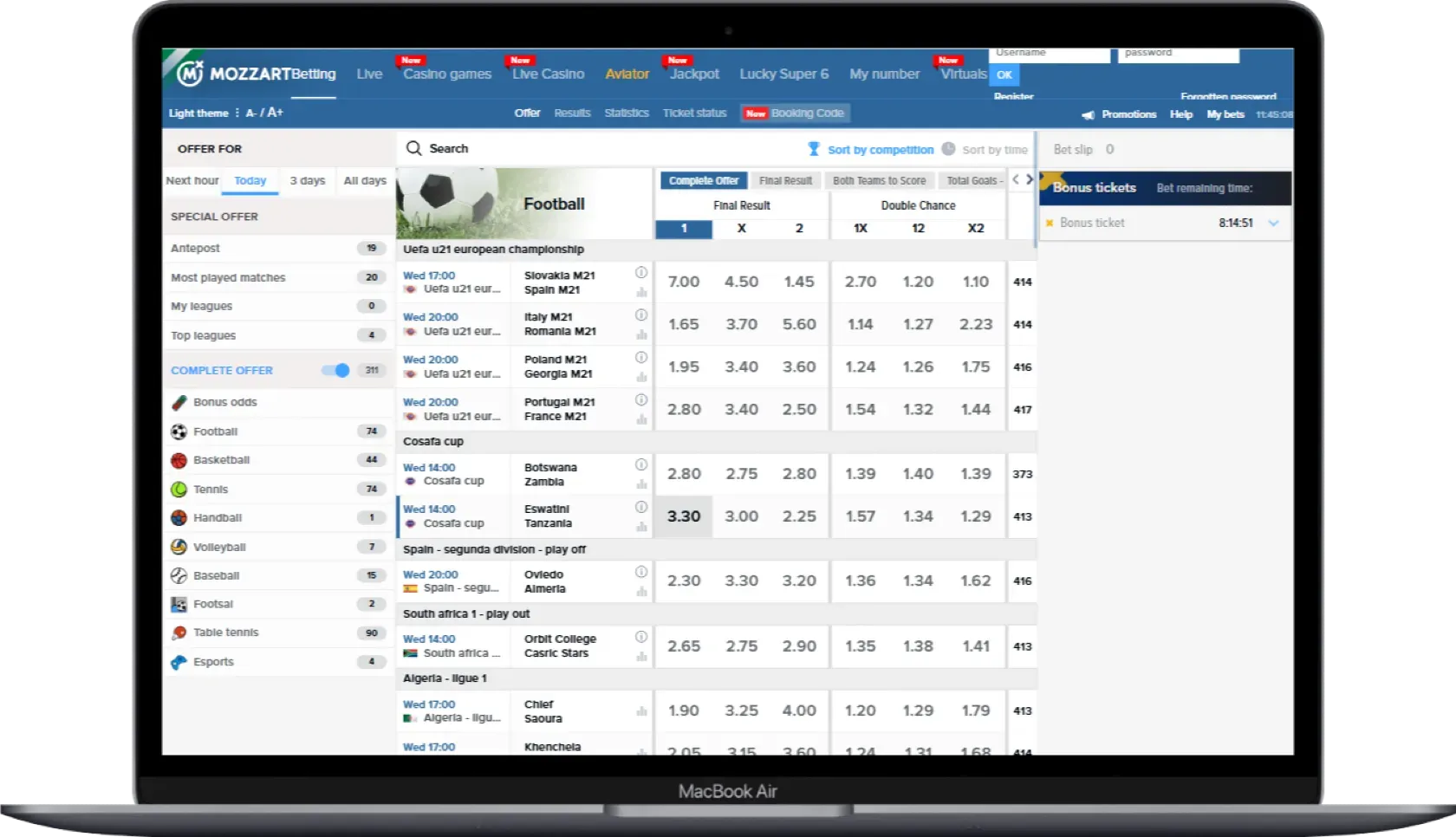Select highlighted 3.30 odds for Eswatini
Image resolution: width=1456 pixels, height=837 pixels.
[684, 516]
